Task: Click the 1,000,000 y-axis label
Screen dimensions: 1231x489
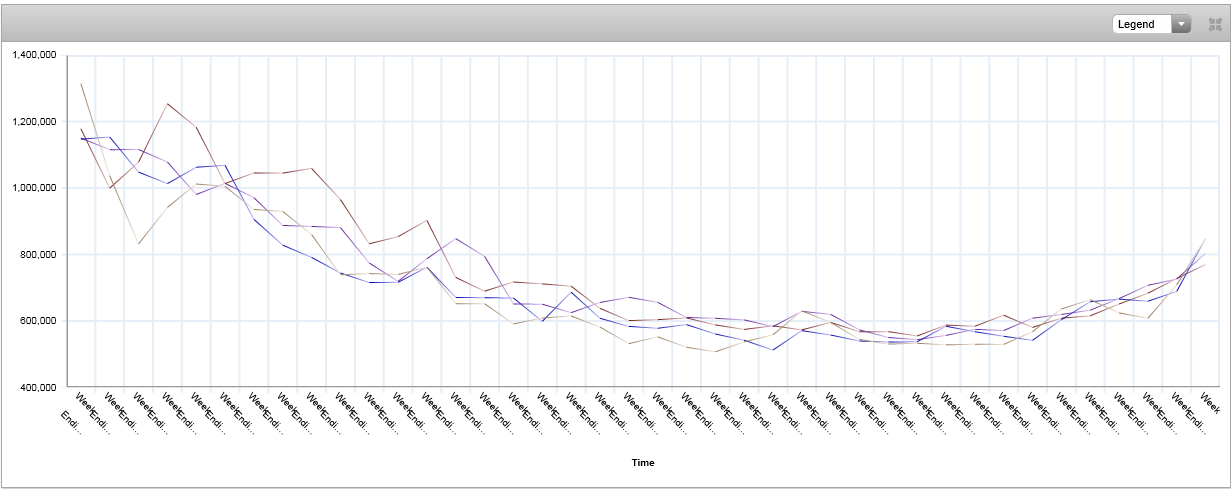Action: click(x=34, y=188)
